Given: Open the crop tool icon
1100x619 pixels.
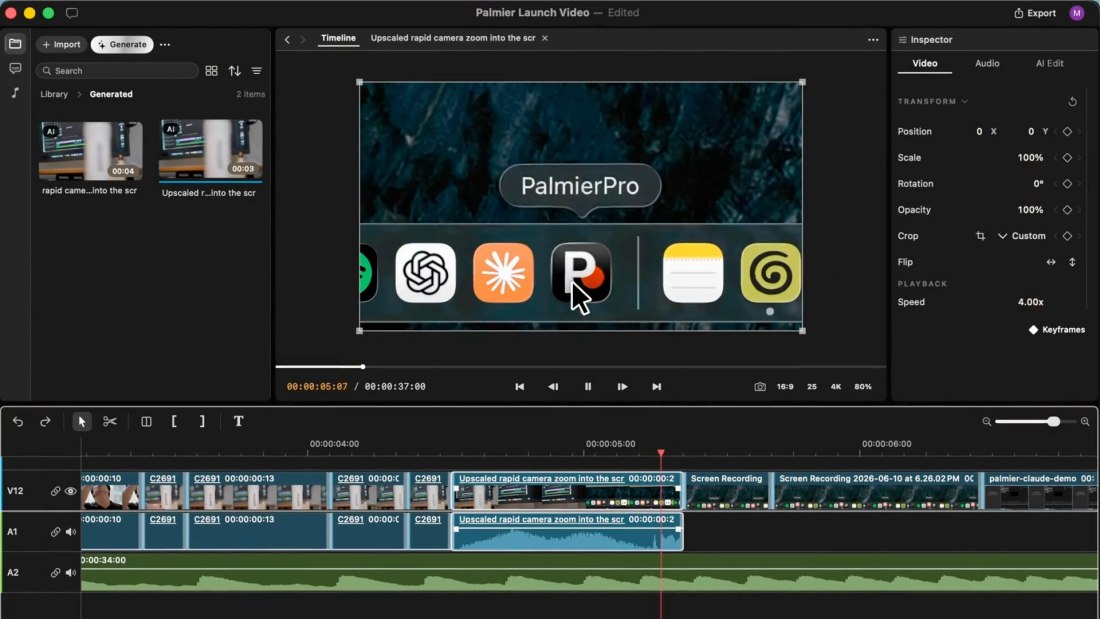Looking at the screenshot, I should coord(980,236).
